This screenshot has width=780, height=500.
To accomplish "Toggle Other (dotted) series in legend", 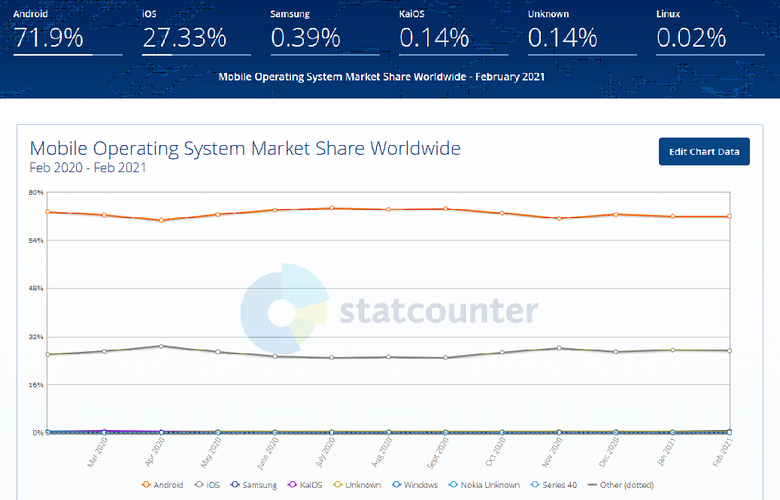I will [x=620, y=485].
